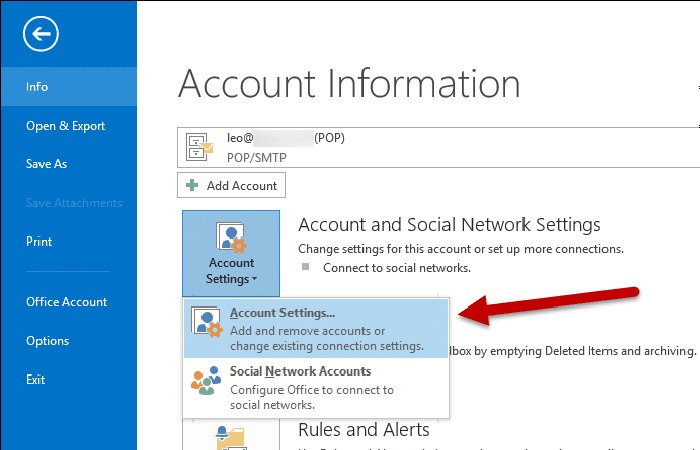Click the Add Account button
The height and width of the screenshot is (450, 700).
[x=231, y=185]
